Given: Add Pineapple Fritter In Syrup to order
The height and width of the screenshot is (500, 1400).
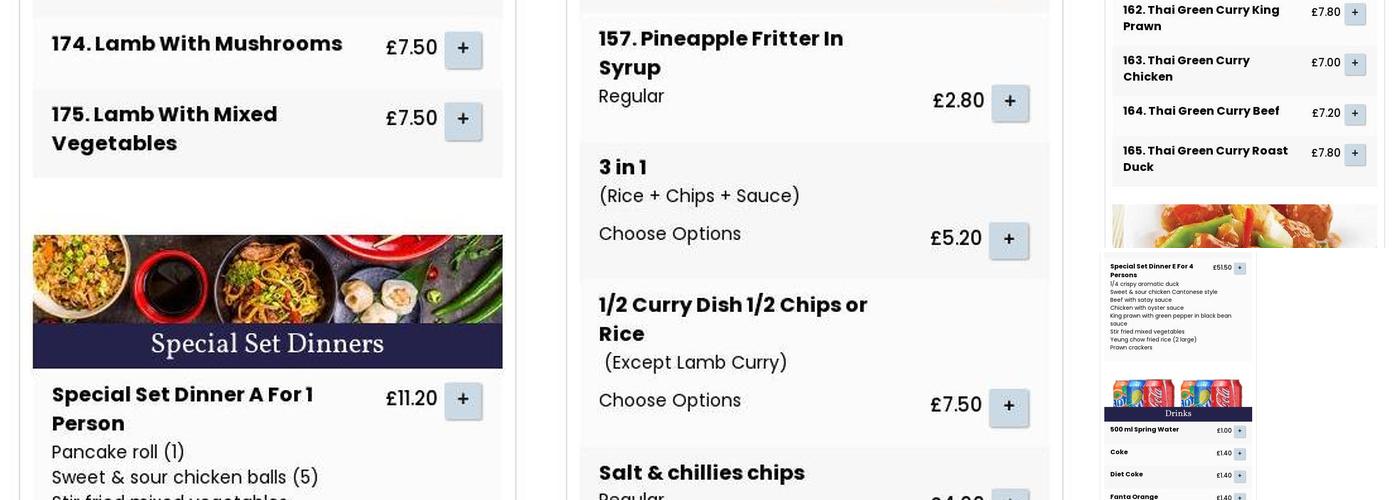Looking at the screenshot, I should click(x=1010, y=102).
